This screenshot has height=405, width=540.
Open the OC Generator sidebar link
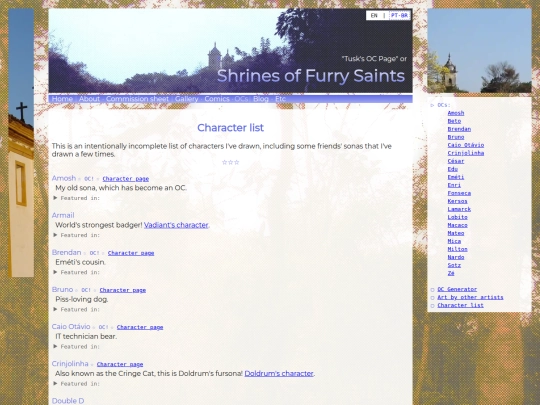[457, 289]
